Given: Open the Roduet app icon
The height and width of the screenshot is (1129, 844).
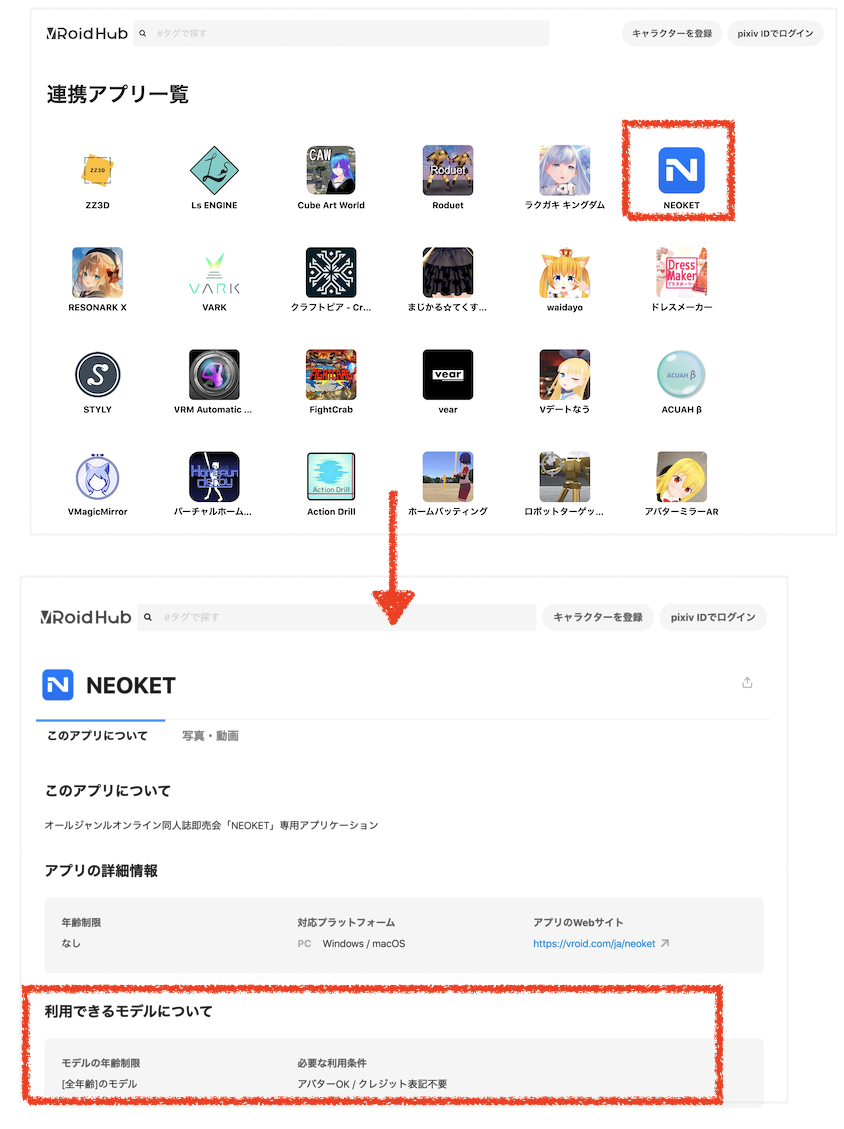Looking at the screenshot, I should pyautogui.click(x=448, y=170).
